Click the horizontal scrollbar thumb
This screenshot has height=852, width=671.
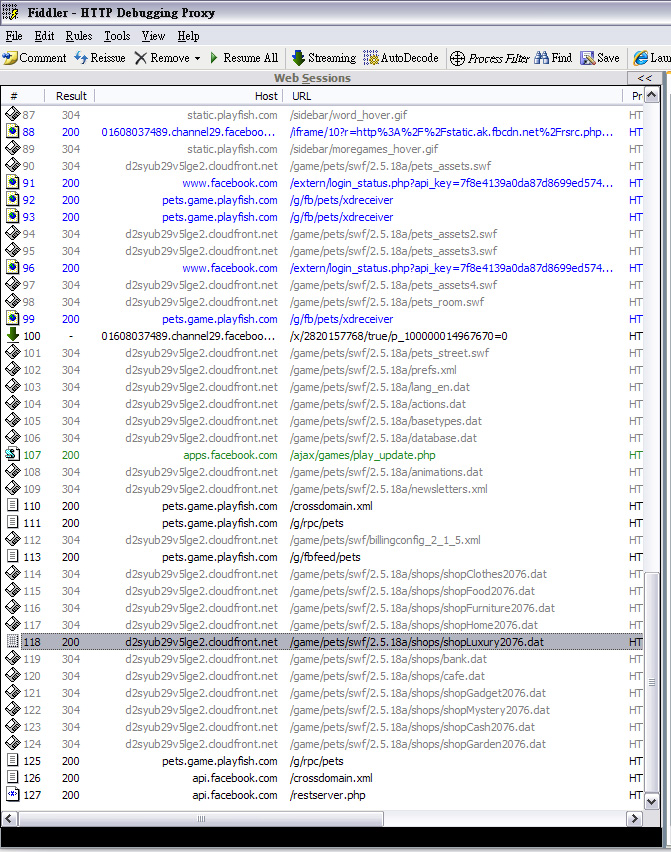point(201,818)
